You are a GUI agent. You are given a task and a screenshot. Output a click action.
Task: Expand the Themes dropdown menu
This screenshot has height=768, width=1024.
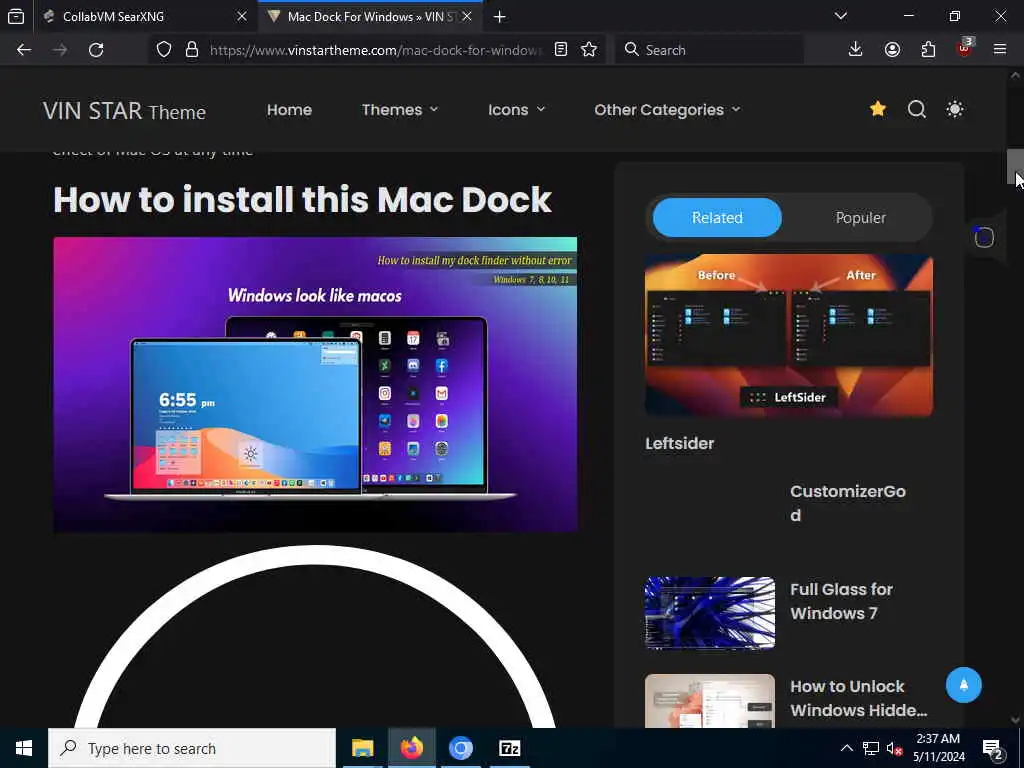(x=400, y=110)
